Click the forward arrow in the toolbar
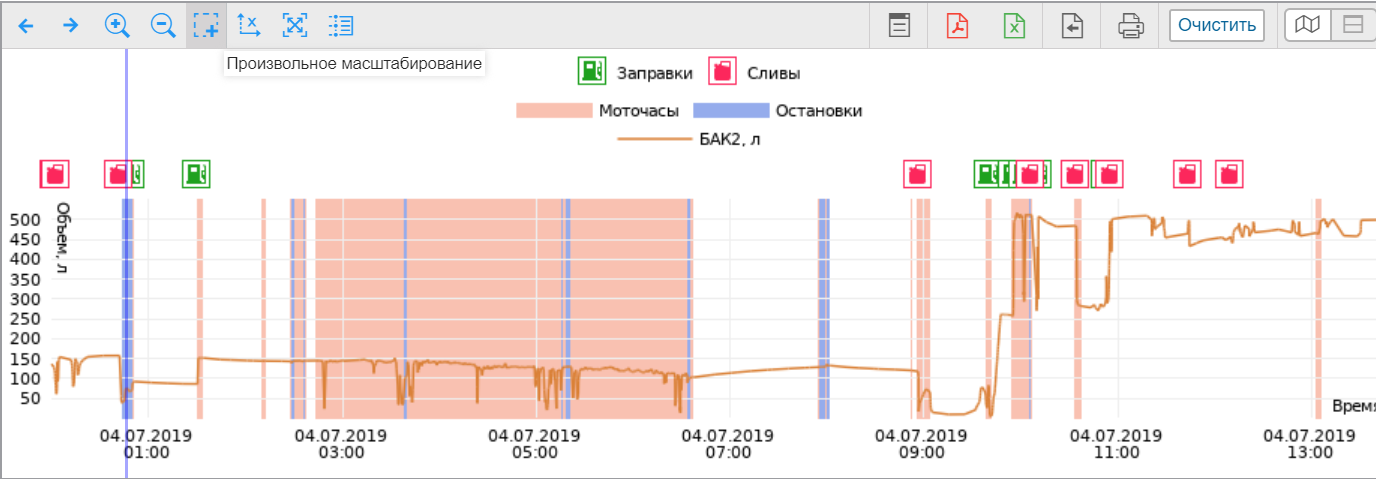1376x481 pixels. [x=70, y=25]
